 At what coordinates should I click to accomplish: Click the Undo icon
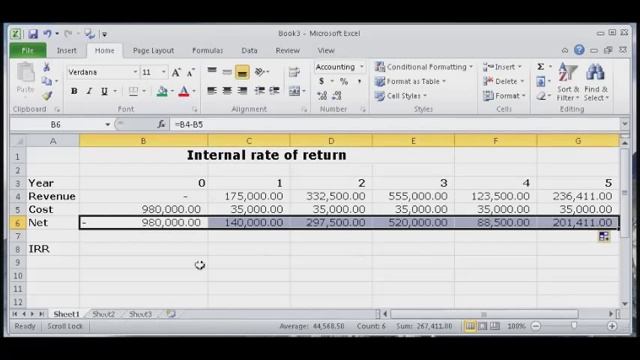click(x=47, y=34)
